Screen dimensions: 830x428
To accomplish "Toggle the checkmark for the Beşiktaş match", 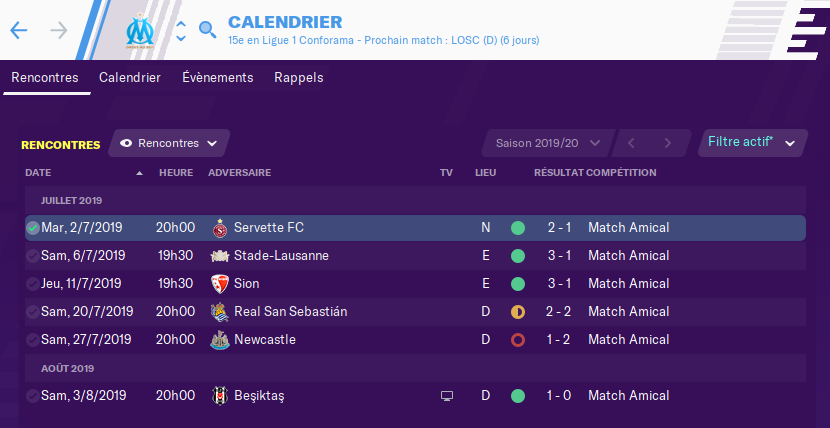I will coord(33,396).
